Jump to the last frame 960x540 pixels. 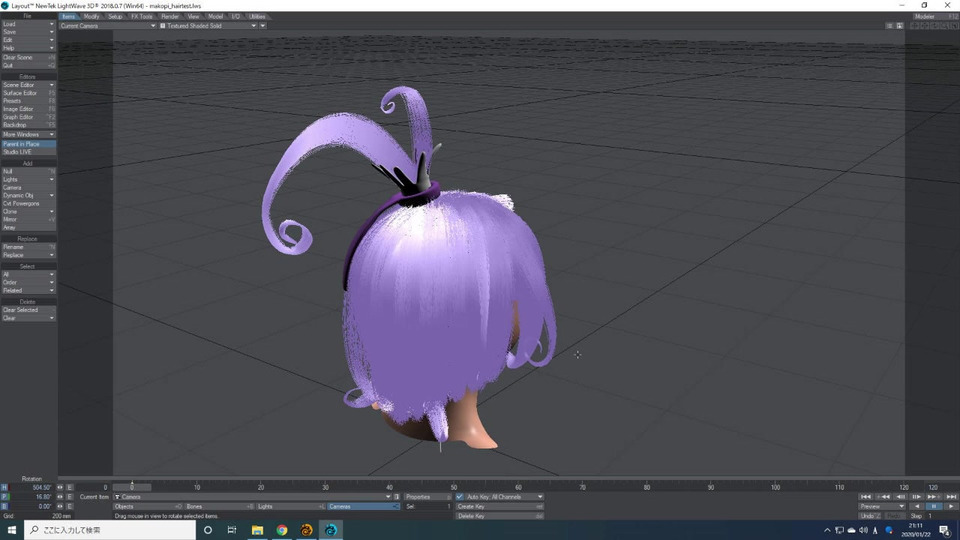point(951,497)
